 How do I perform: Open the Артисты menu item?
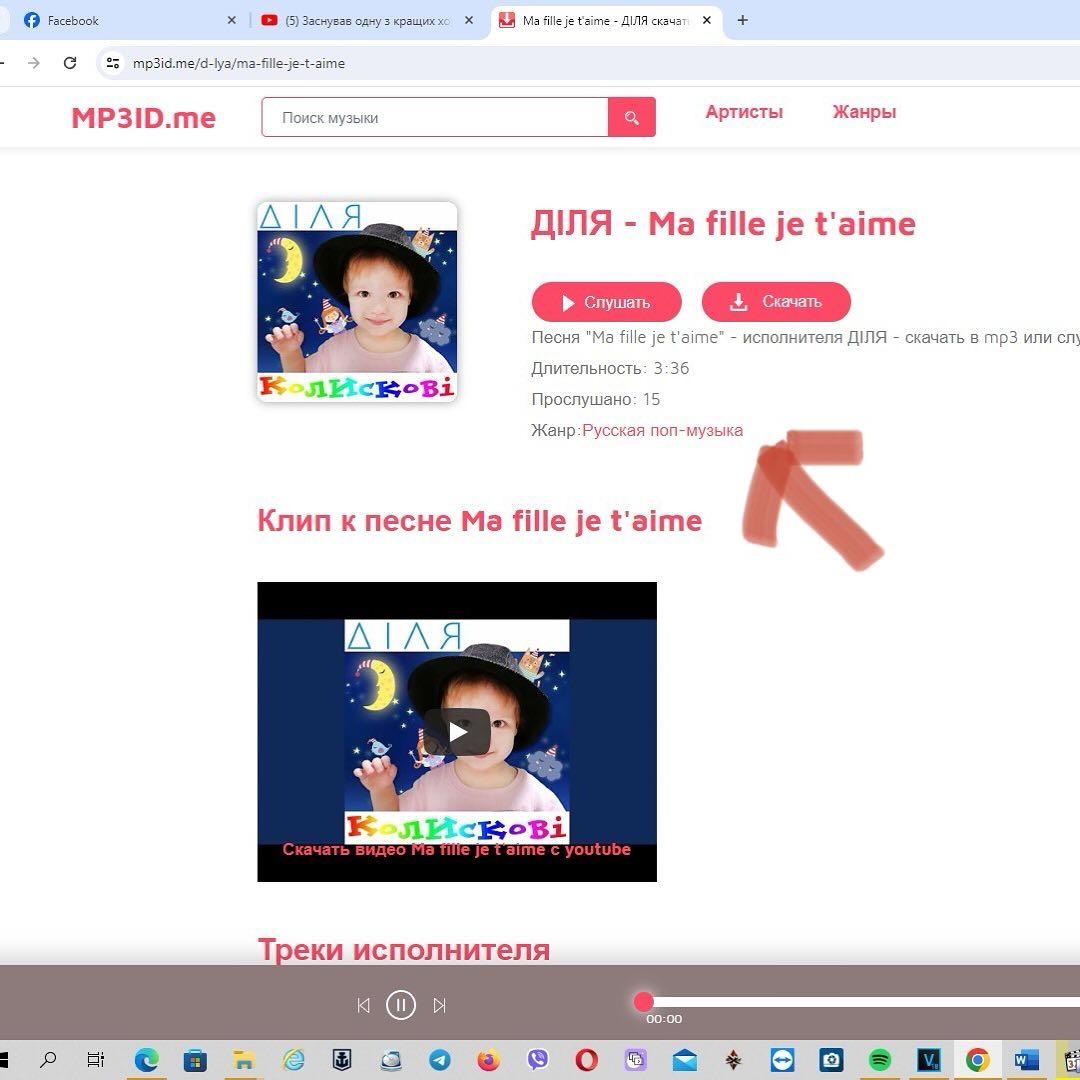pyautogui.click(x=744, y=112)
